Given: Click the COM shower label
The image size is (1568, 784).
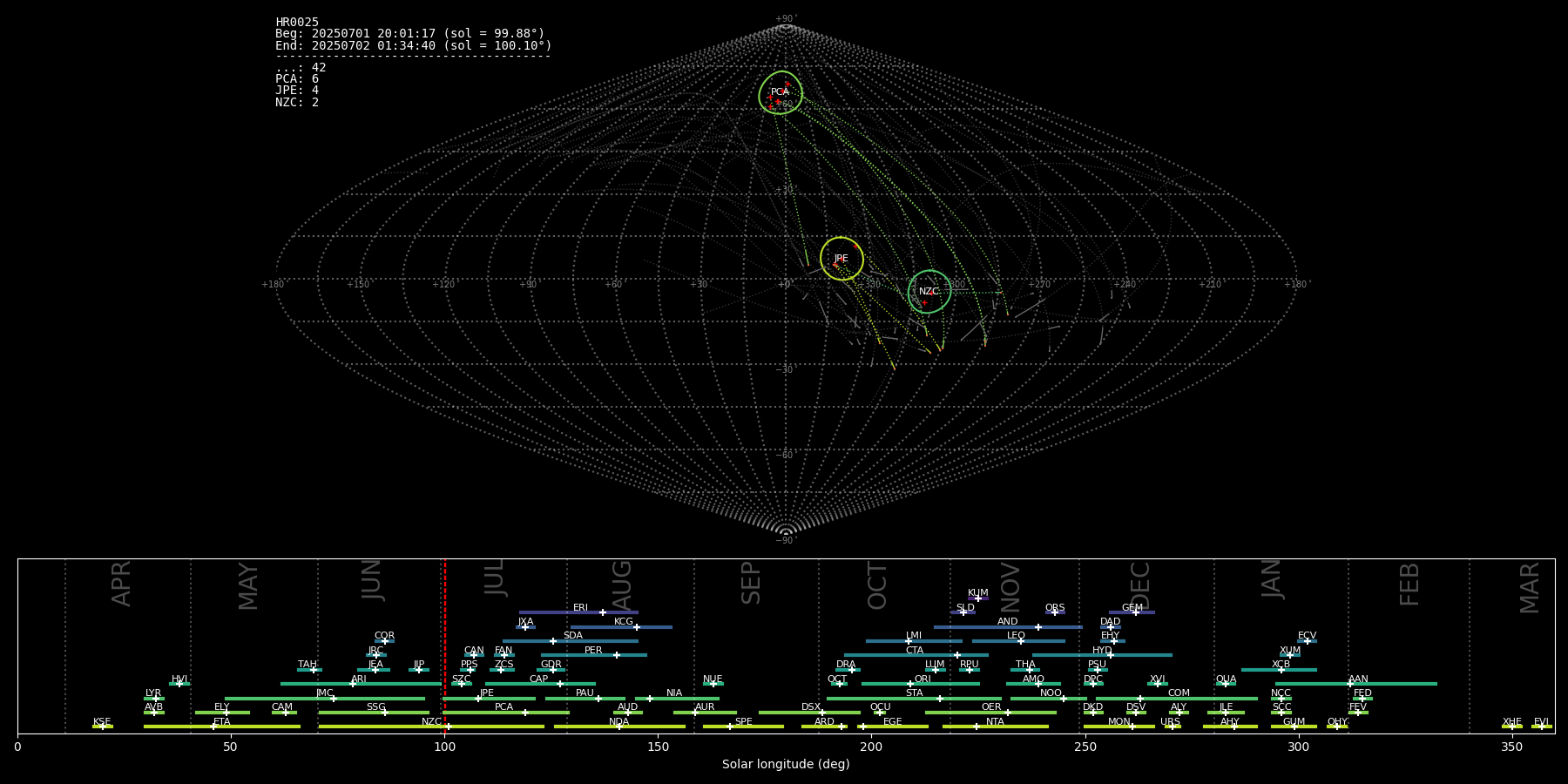Looking at the screenshot, I should [1179, 693].
